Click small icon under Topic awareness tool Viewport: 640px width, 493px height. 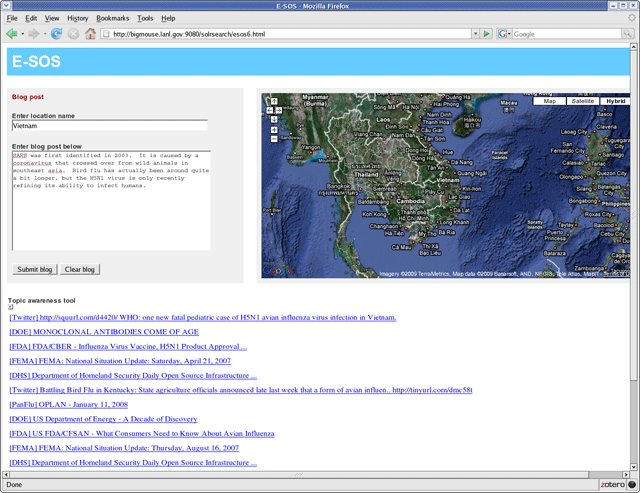11,307
